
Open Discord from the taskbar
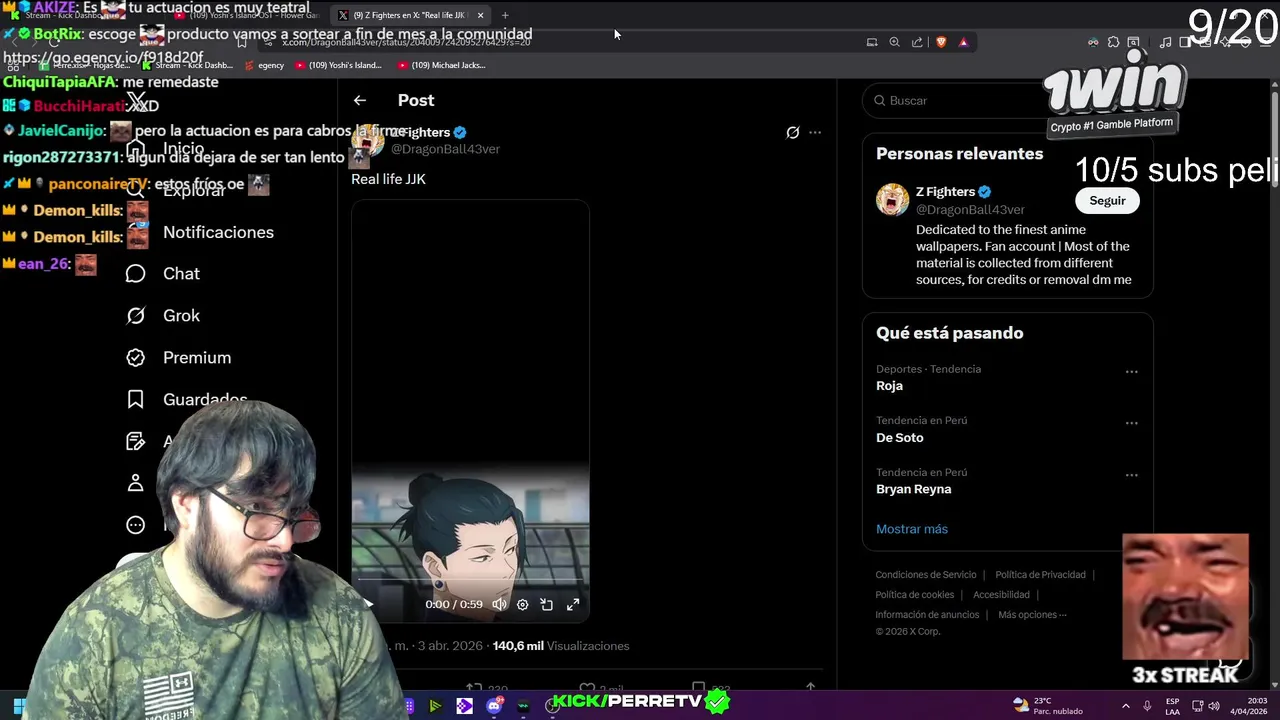[x=494, y=705]
